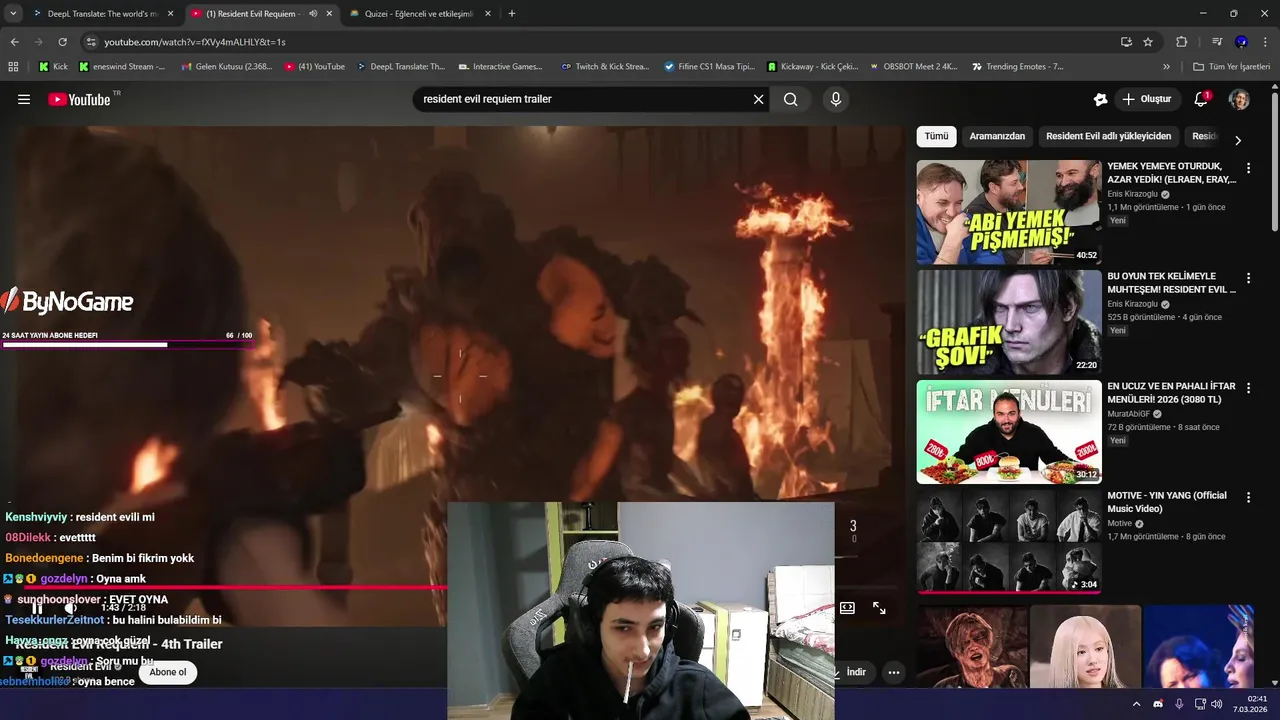Image resolution: width=1280 pixels, height=720 pixels.
Task: Show hidden bookmarks via double chevron
Action: 1166,67
